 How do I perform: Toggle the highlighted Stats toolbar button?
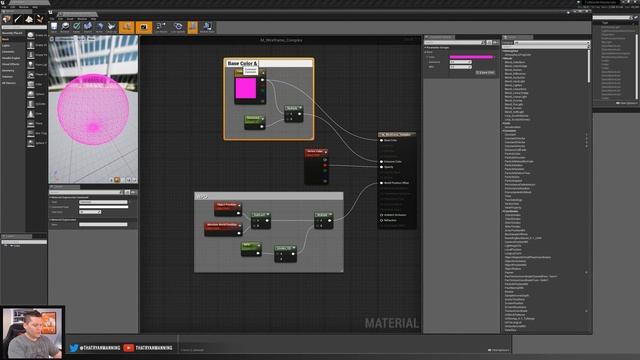click(x=193, y=27)
